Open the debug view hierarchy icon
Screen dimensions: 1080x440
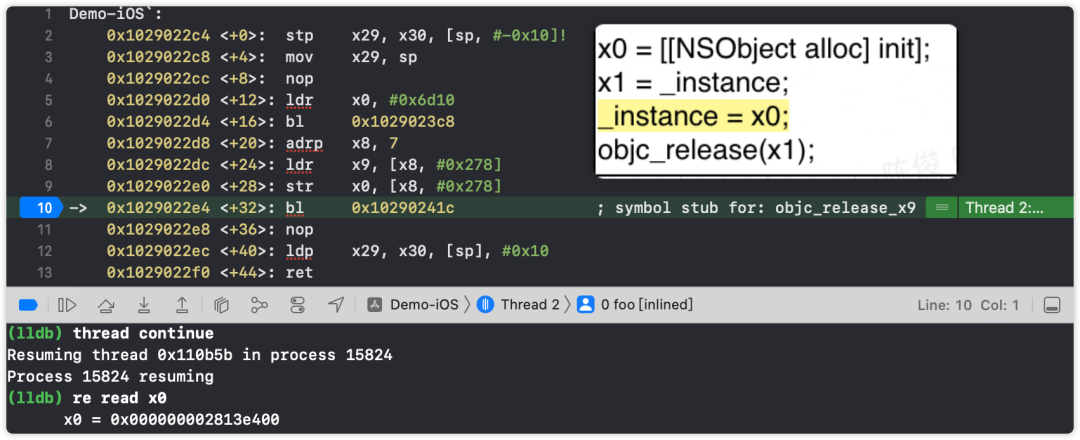(221, 305)
